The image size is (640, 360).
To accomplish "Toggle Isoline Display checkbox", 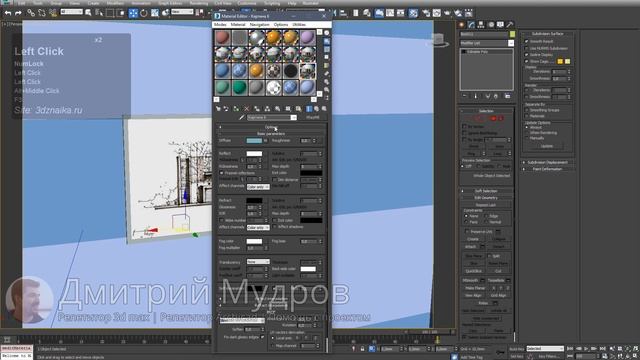I will tap(527, 55).
